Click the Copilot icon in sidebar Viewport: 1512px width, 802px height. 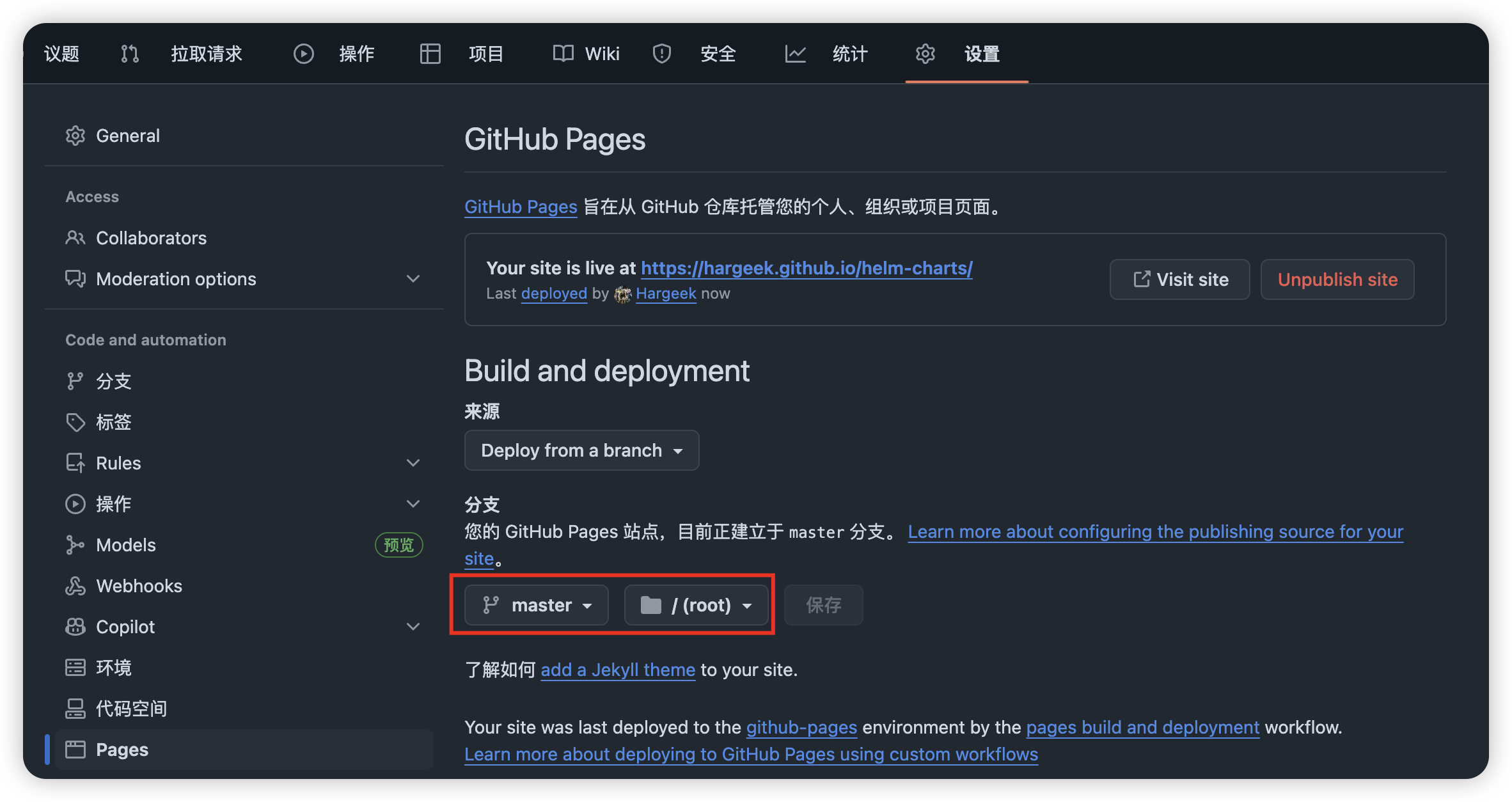(x=75, y=627)
